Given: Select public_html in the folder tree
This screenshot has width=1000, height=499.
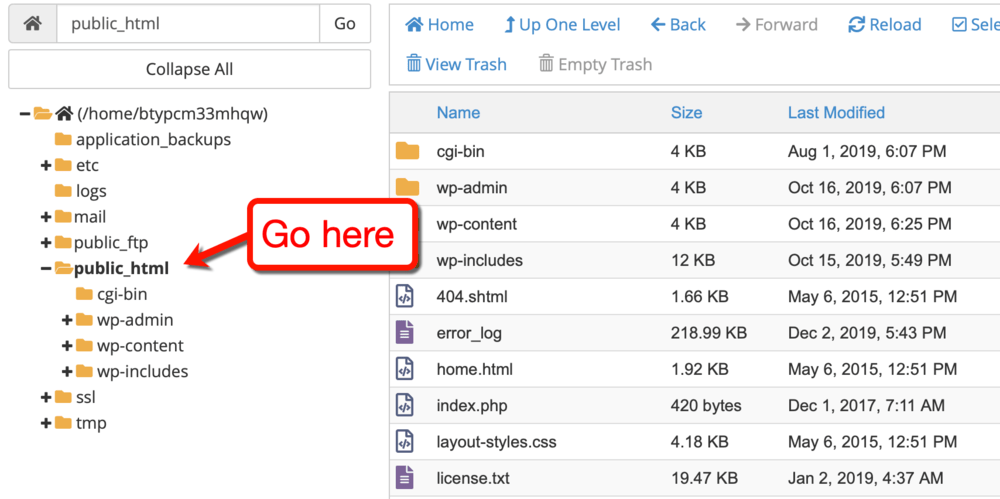Looking at the screenshot, I should point(121,269).
